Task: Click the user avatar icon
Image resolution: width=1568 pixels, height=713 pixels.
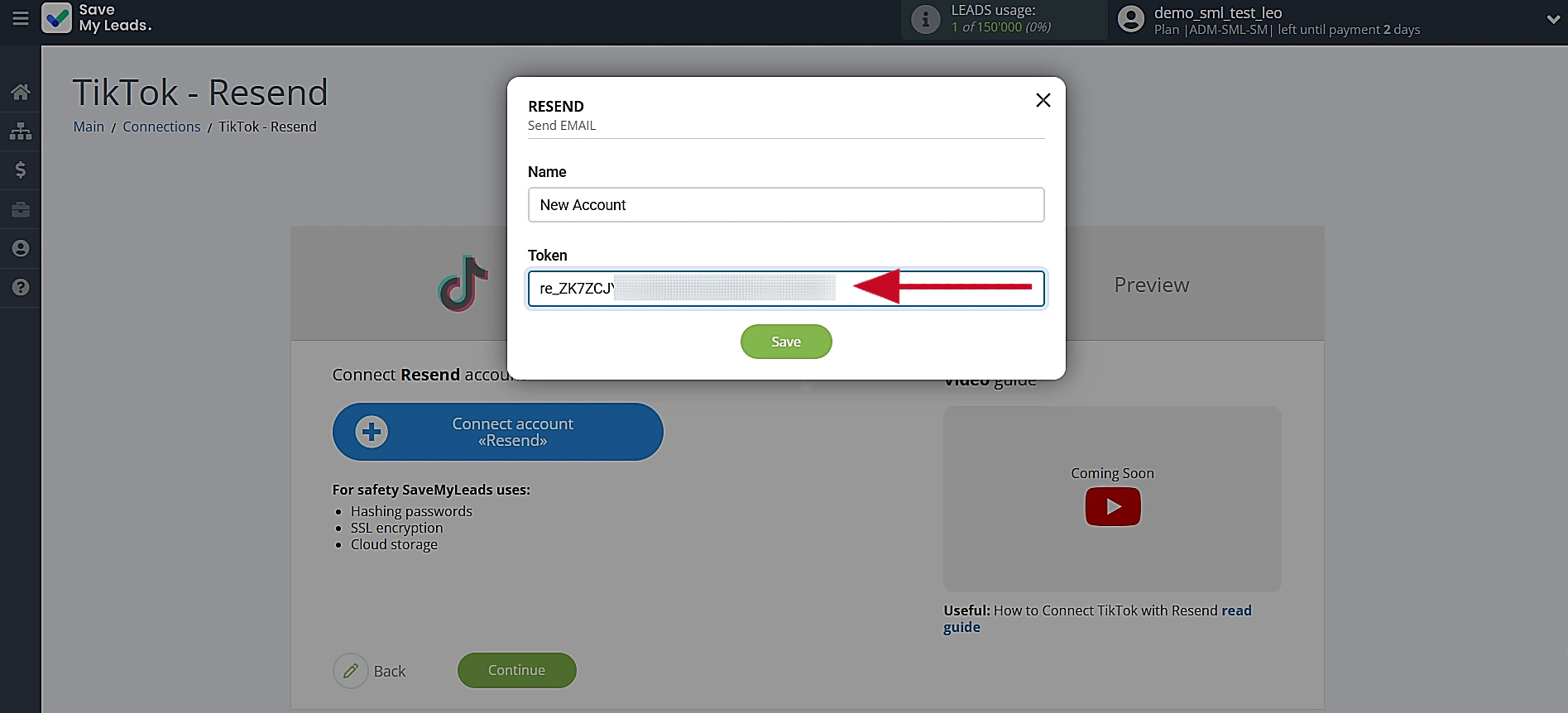Action: (x=1130, y=19)
